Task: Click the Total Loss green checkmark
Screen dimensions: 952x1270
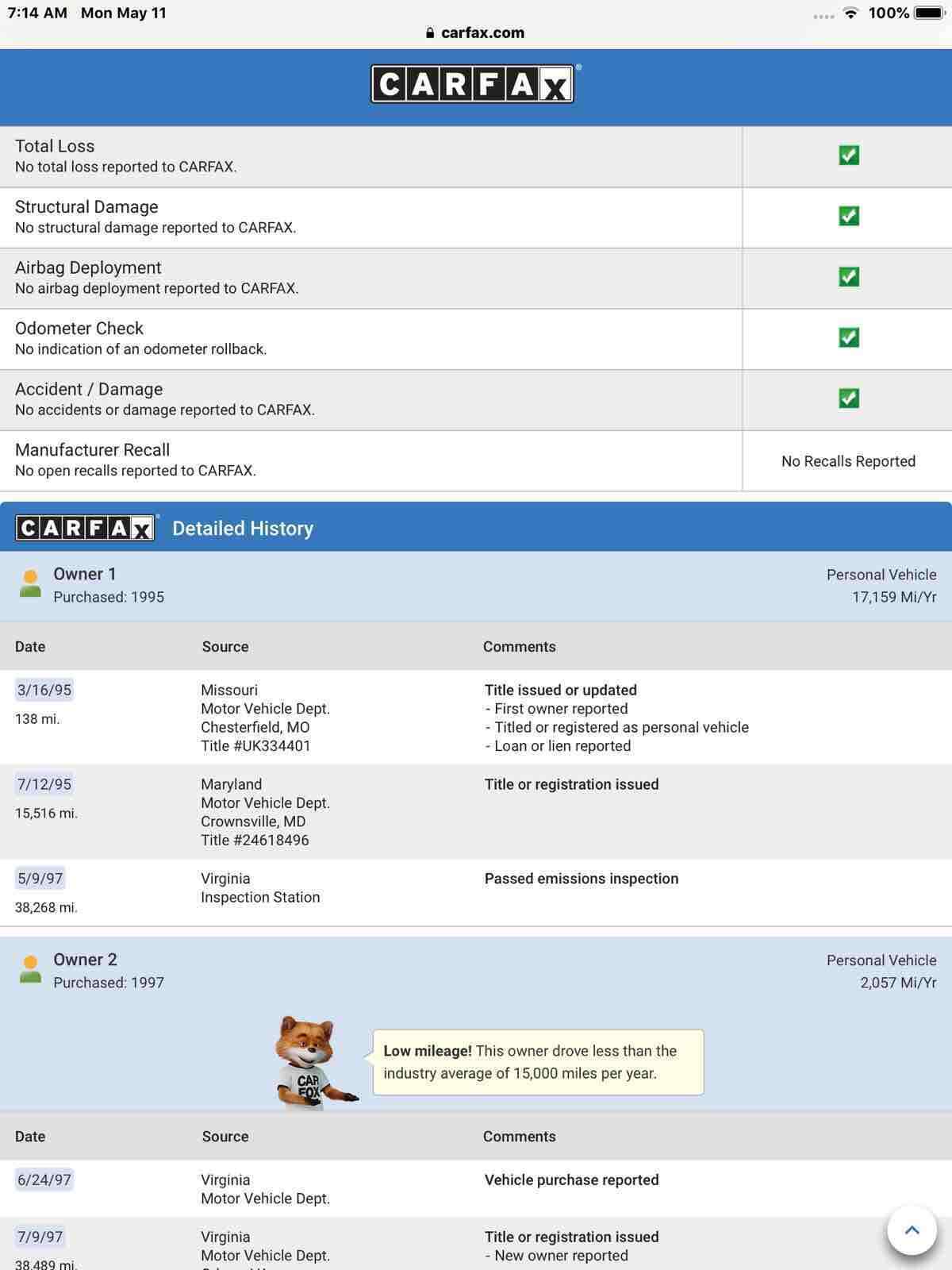Action: tap(849, 155)
